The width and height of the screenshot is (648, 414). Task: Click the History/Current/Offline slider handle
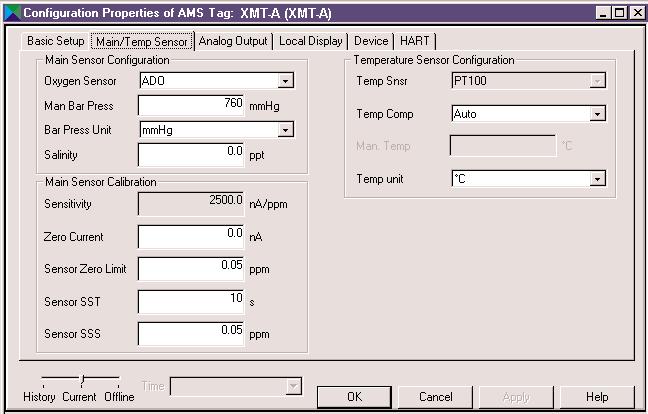coord(82,380)
